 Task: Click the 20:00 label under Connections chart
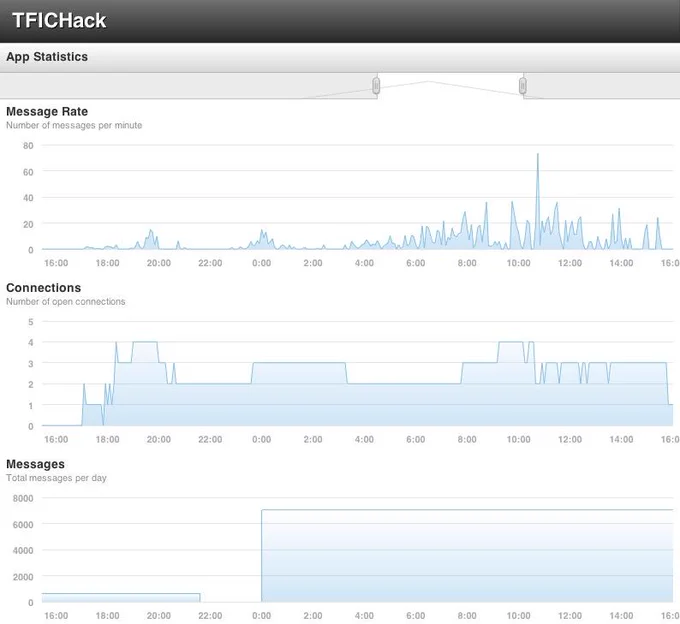point(159,440)
